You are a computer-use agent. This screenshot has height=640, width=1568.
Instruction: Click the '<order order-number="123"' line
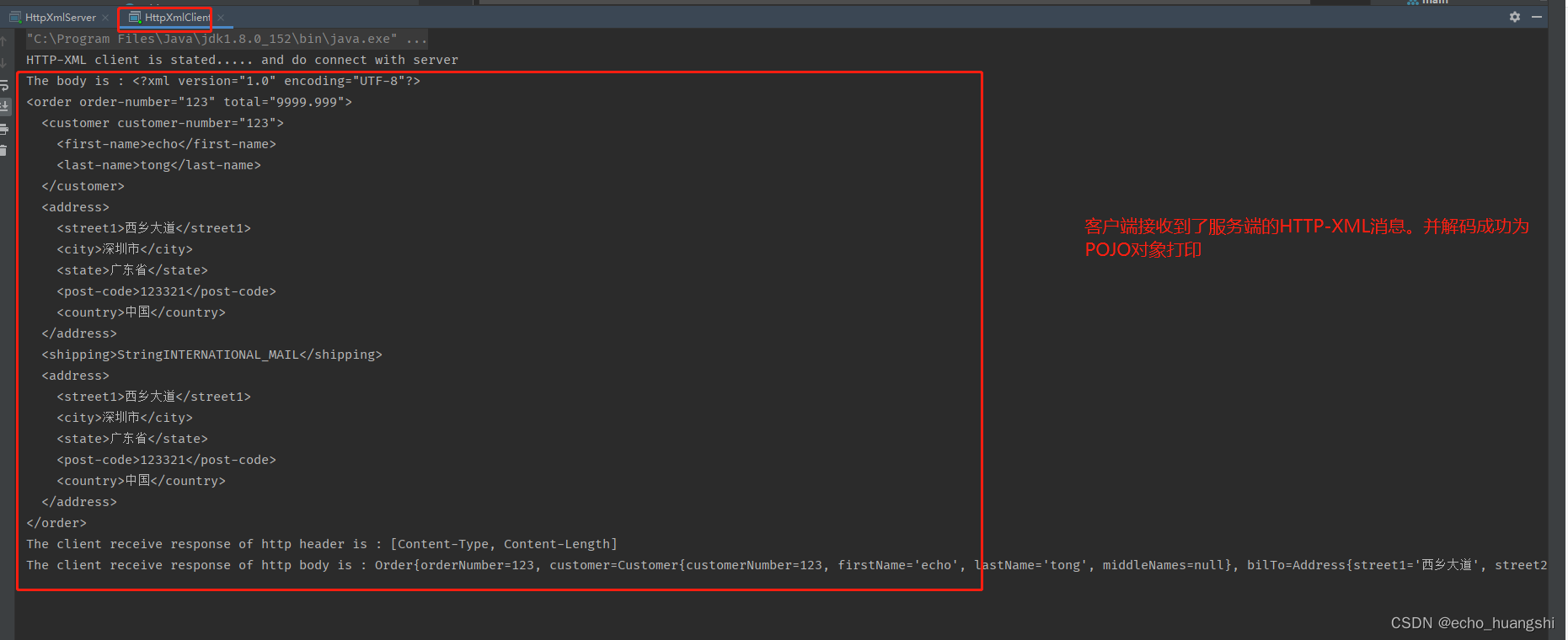tap(189, 102)
